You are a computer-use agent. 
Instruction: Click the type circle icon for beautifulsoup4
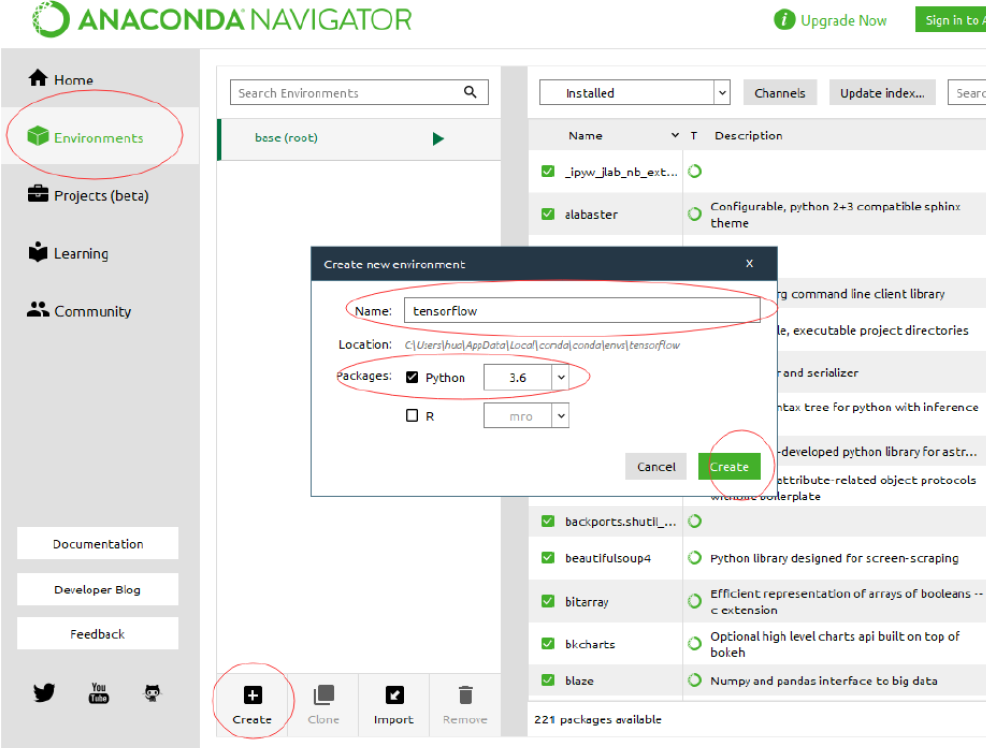click(x=694, y=558)
